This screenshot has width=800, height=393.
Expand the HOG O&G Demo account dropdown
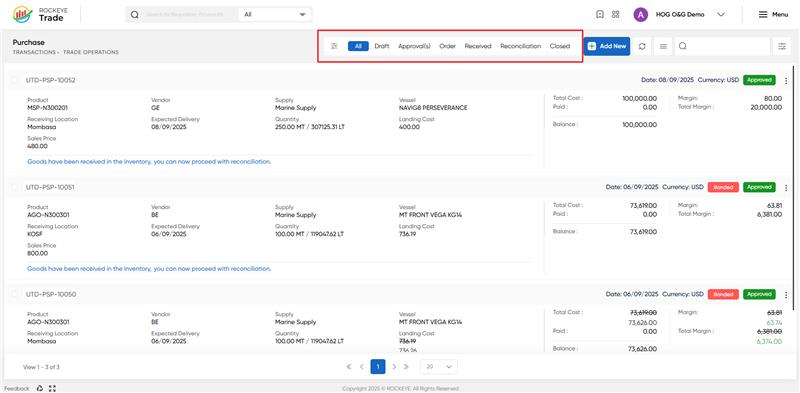pyautogui.click(x=721, y=15)
